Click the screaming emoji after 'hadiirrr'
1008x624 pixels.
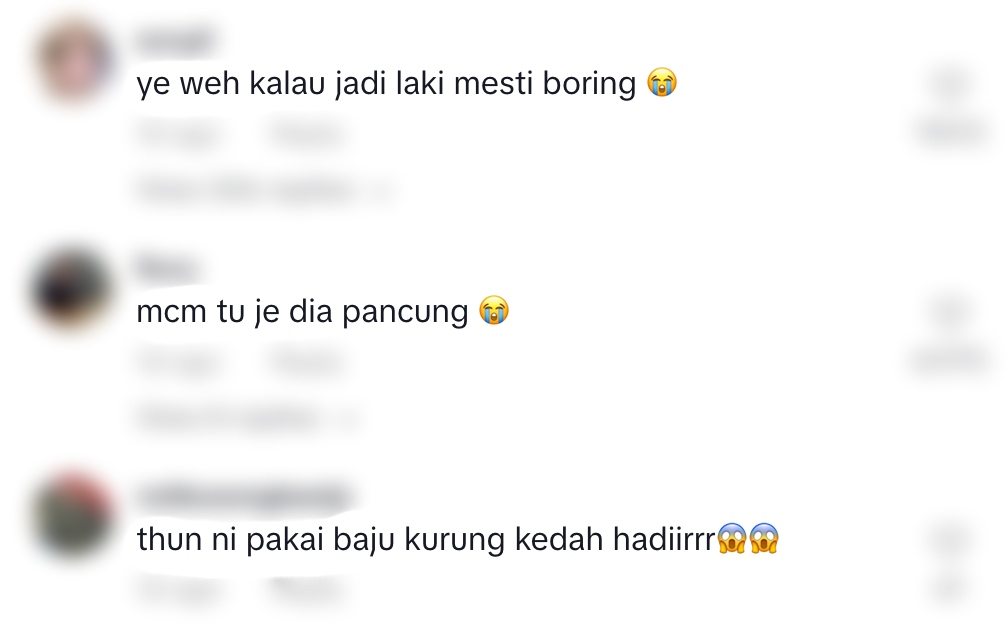click(747, 539)
